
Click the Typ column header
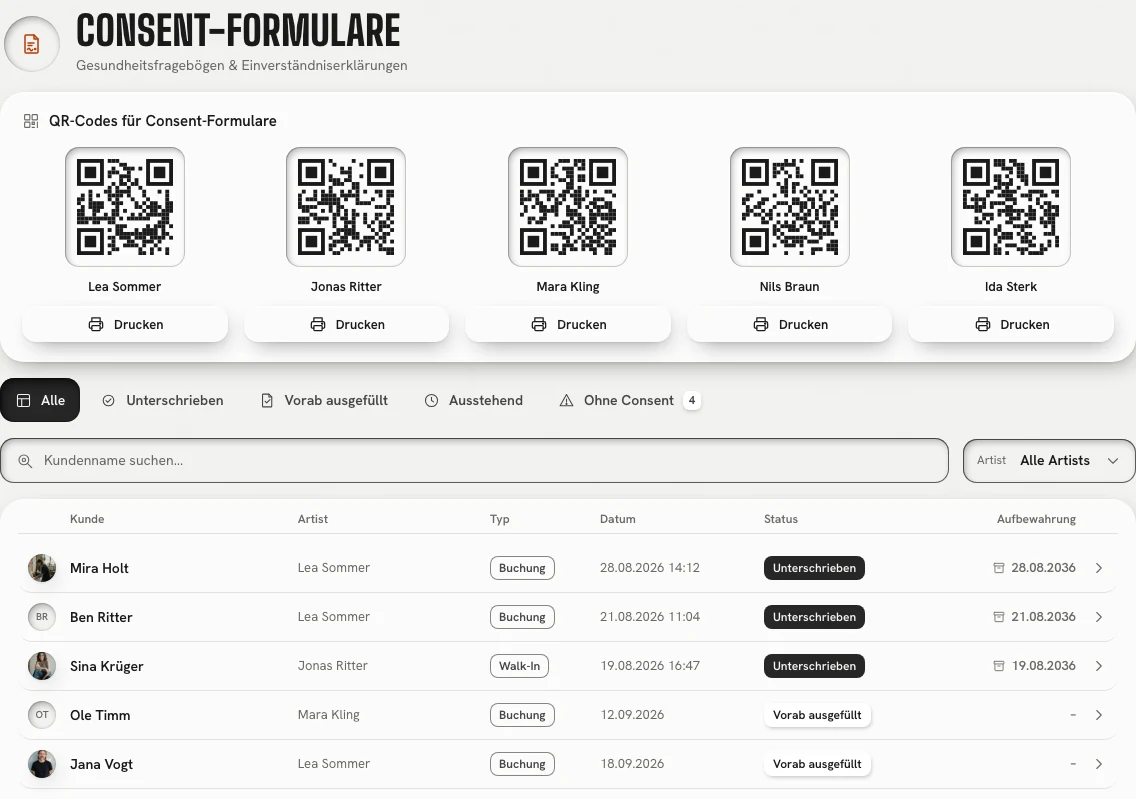tap(500, 519)
